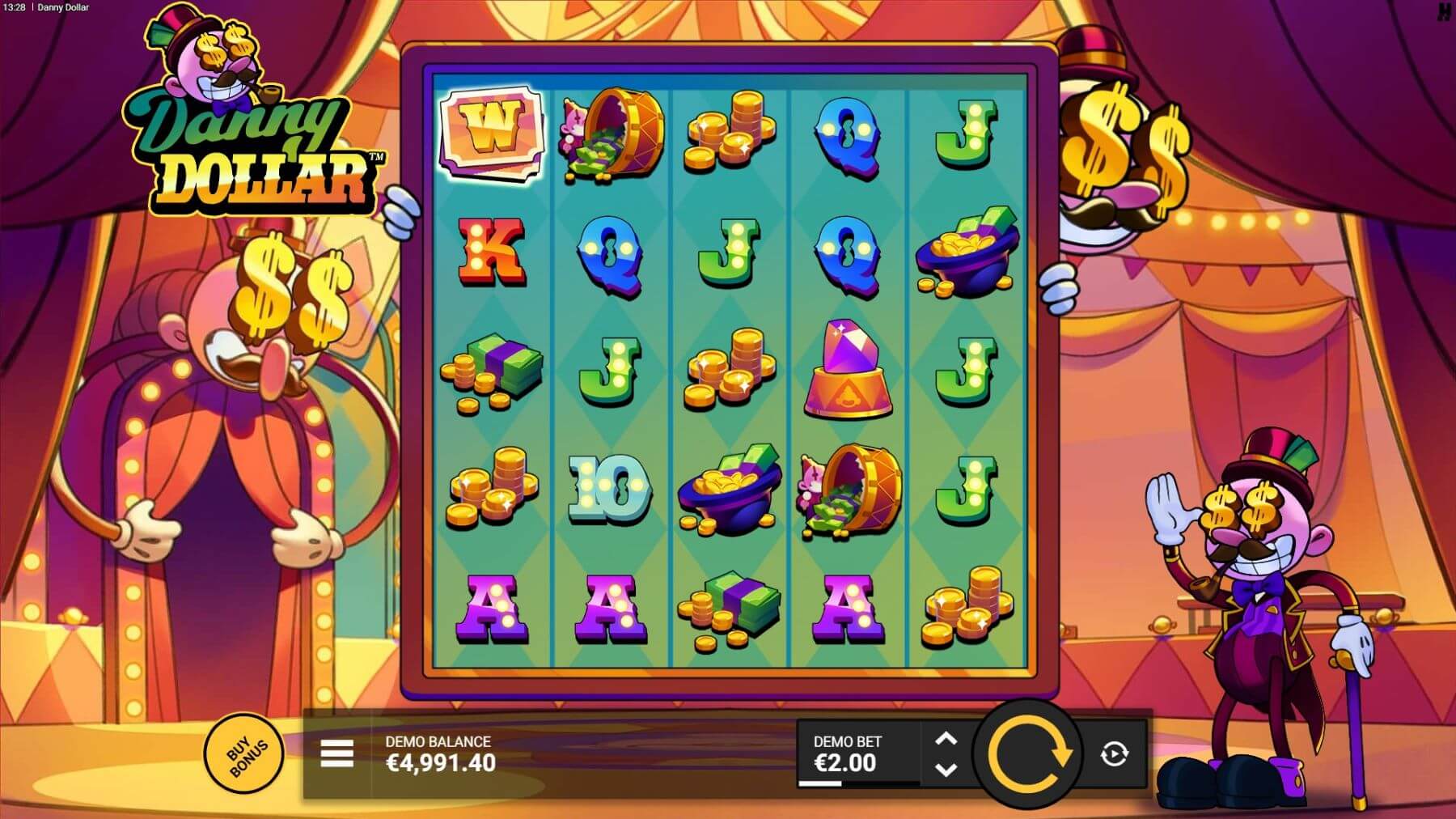This screenshot has height=819, width=1456.
Task: Click the Danny Dollar title tab text
Action: click(x=64, y=7)
